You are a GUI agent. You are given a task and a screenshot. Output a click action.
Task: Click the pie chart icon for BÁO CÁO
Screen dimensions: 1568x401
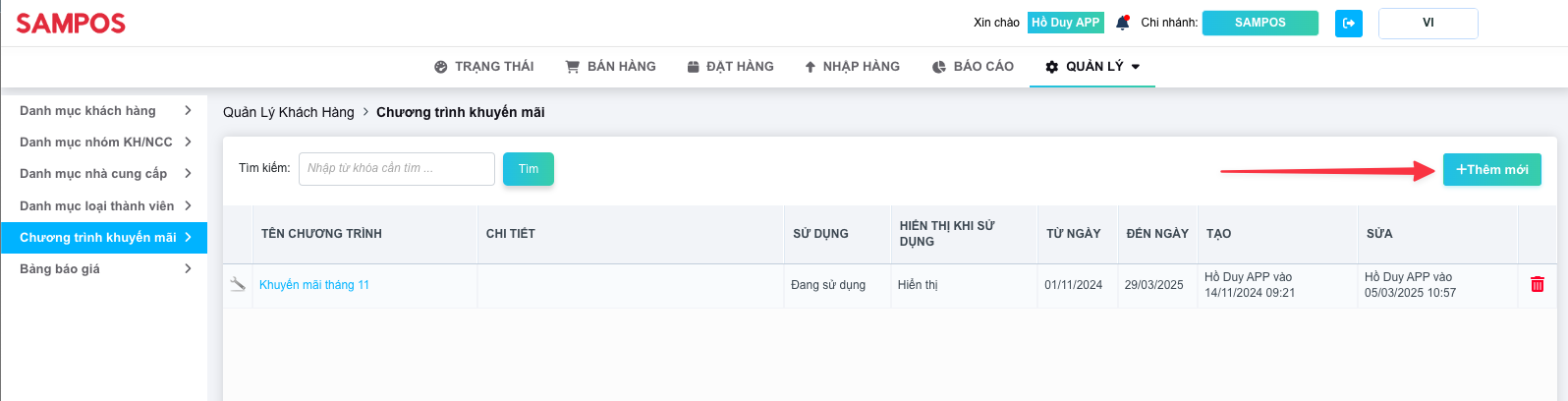pos(938,67)
